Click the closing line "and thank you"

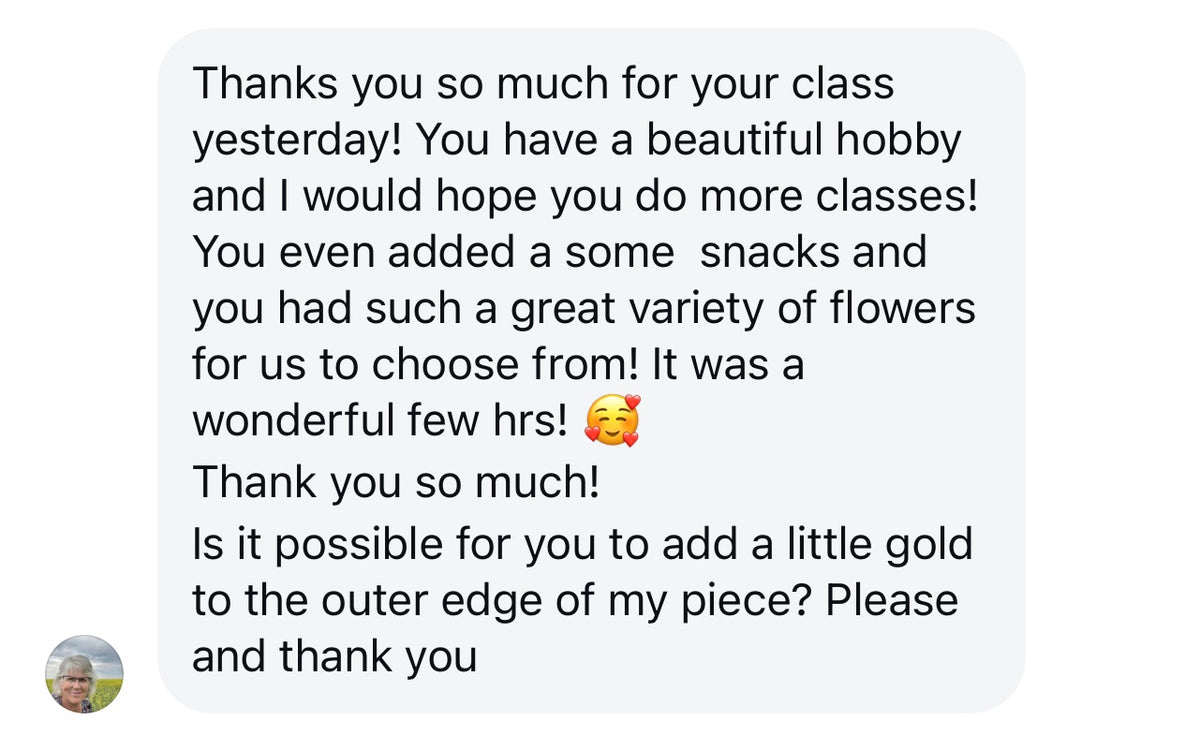pos(334,657)
